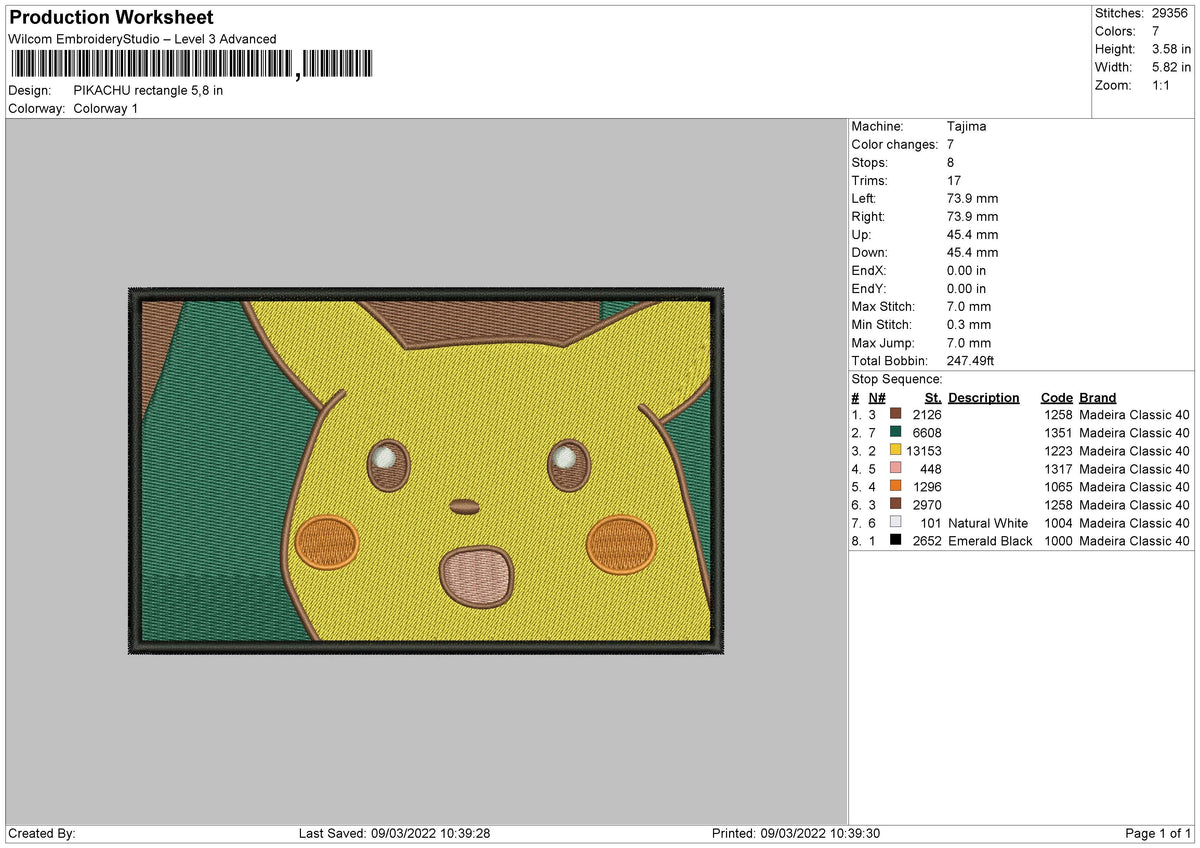1200x848 pixels.
Task: Click the Production Worksheet title
Action: point(111,18)
